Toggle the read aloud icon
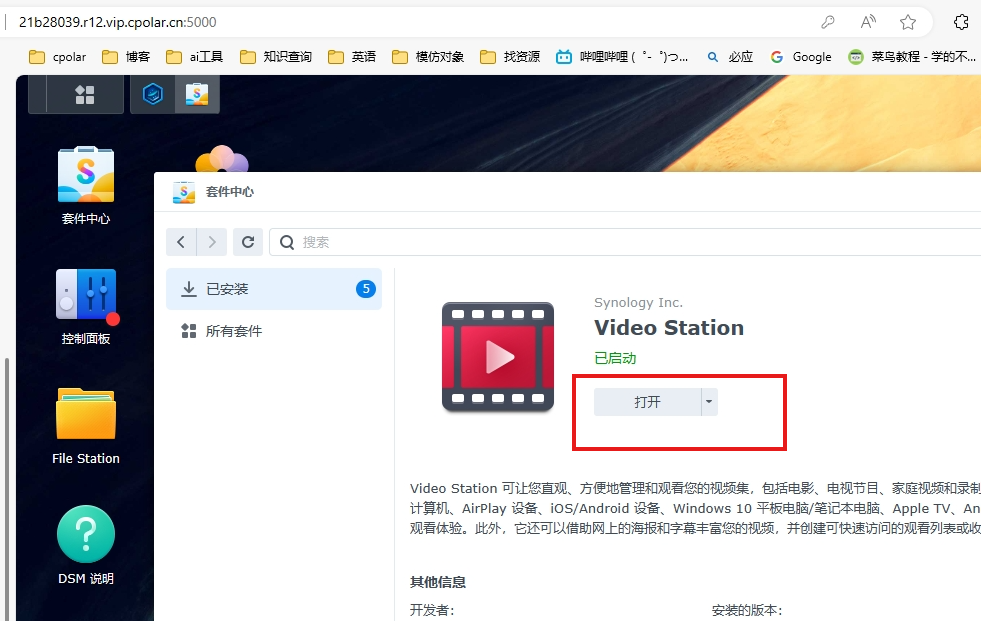Image resolution: width=981 pixels, height=621 pixels. [x=868, y=23]
